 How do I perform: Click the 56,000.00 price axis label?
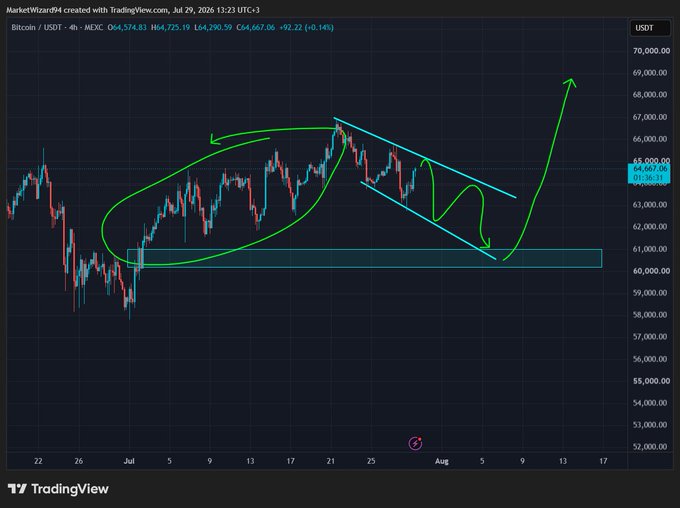pos(650,359)
